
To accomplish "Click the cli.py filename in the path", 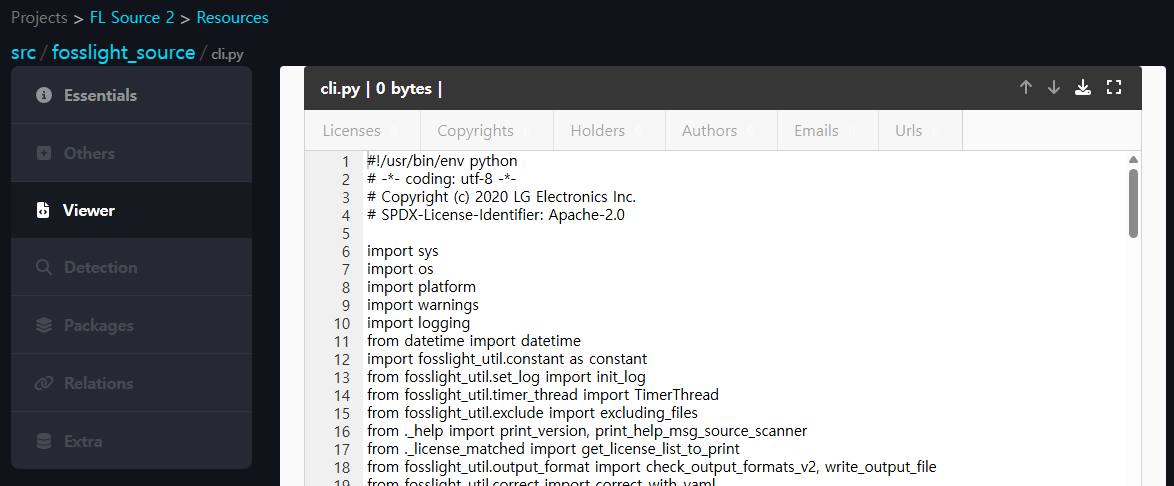I will [x=227, y=54].
